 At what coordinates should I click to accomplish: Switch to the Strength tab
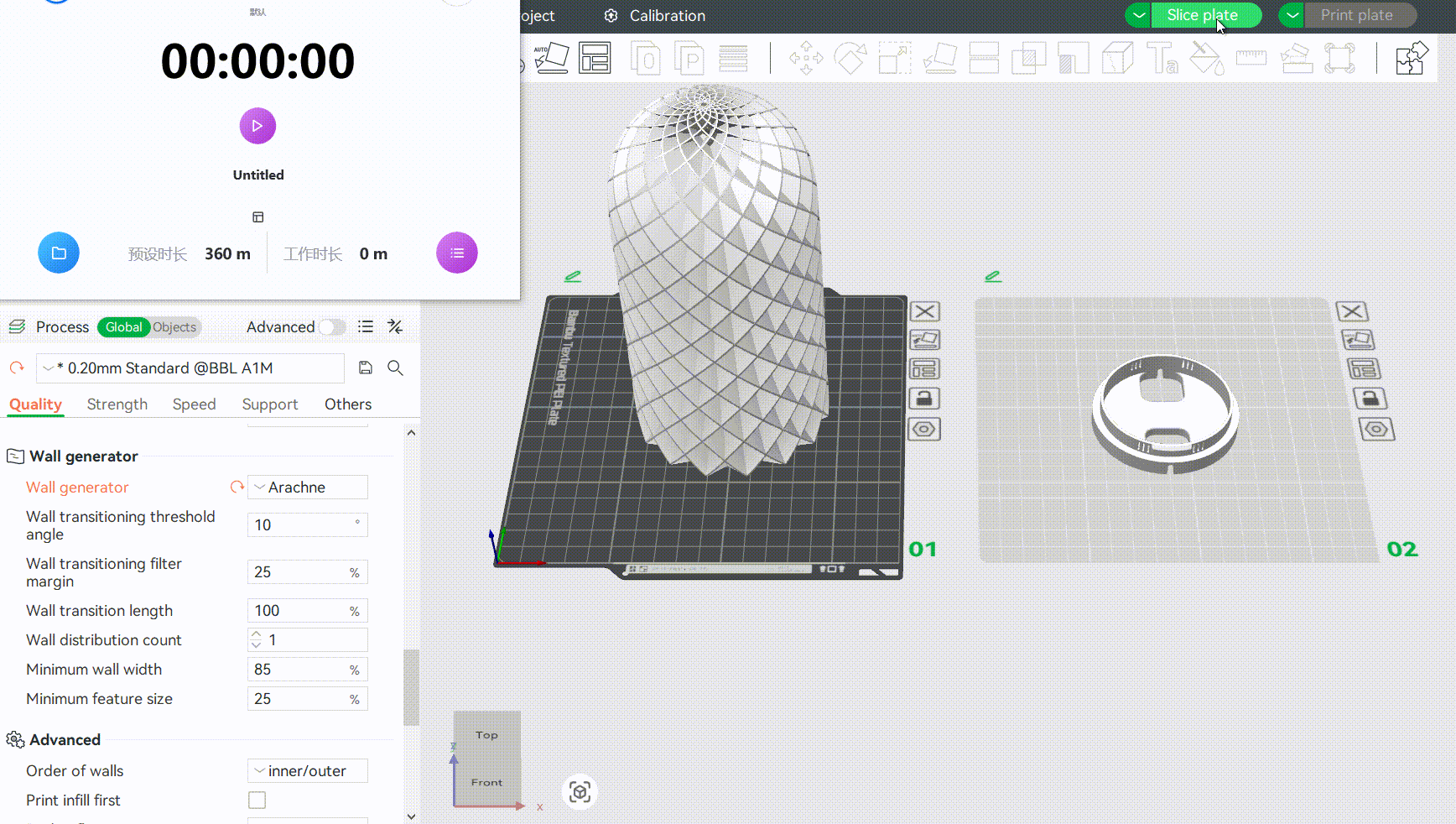pos(117,404)
